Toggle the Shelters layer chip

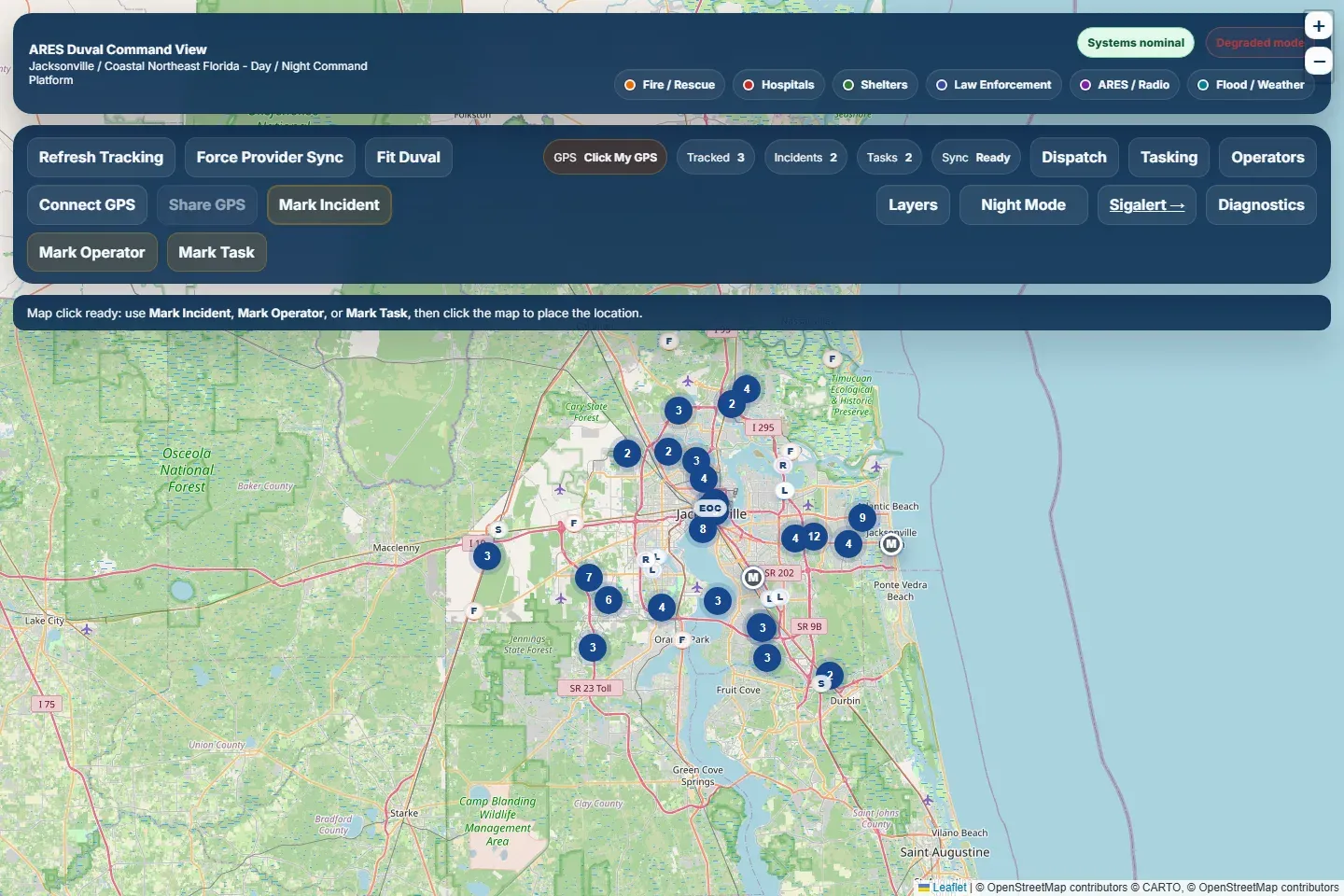coord(875,85)
